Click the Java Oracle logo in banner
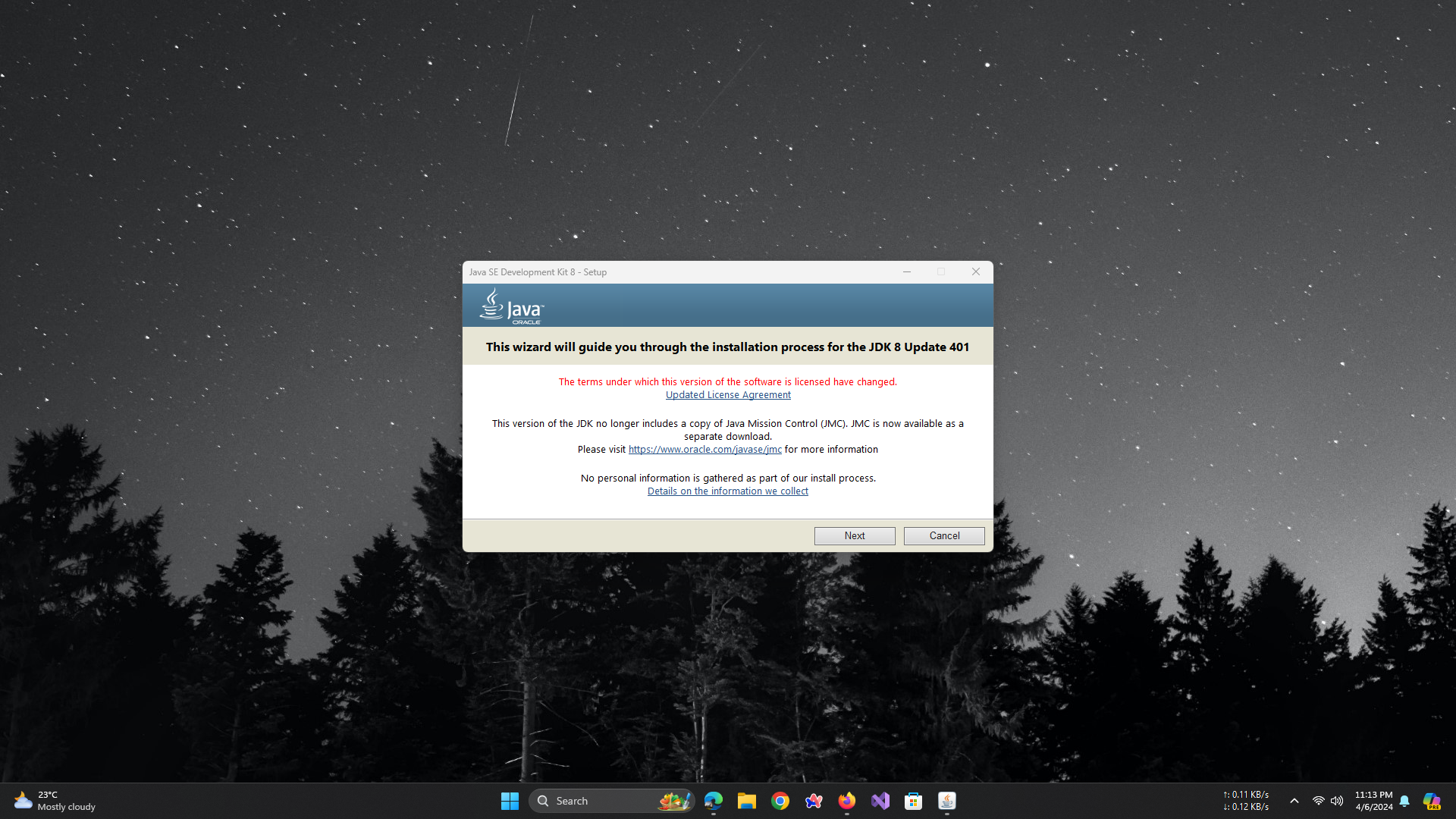Viewport: 1456px width, 819px height. coord(512,306)
